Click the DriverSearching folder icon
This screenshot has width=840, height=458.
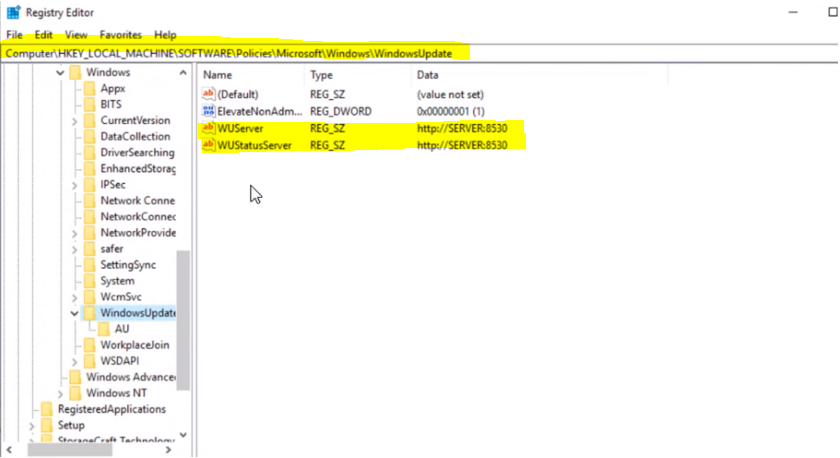pyautogui.click(x=90, y=152)
